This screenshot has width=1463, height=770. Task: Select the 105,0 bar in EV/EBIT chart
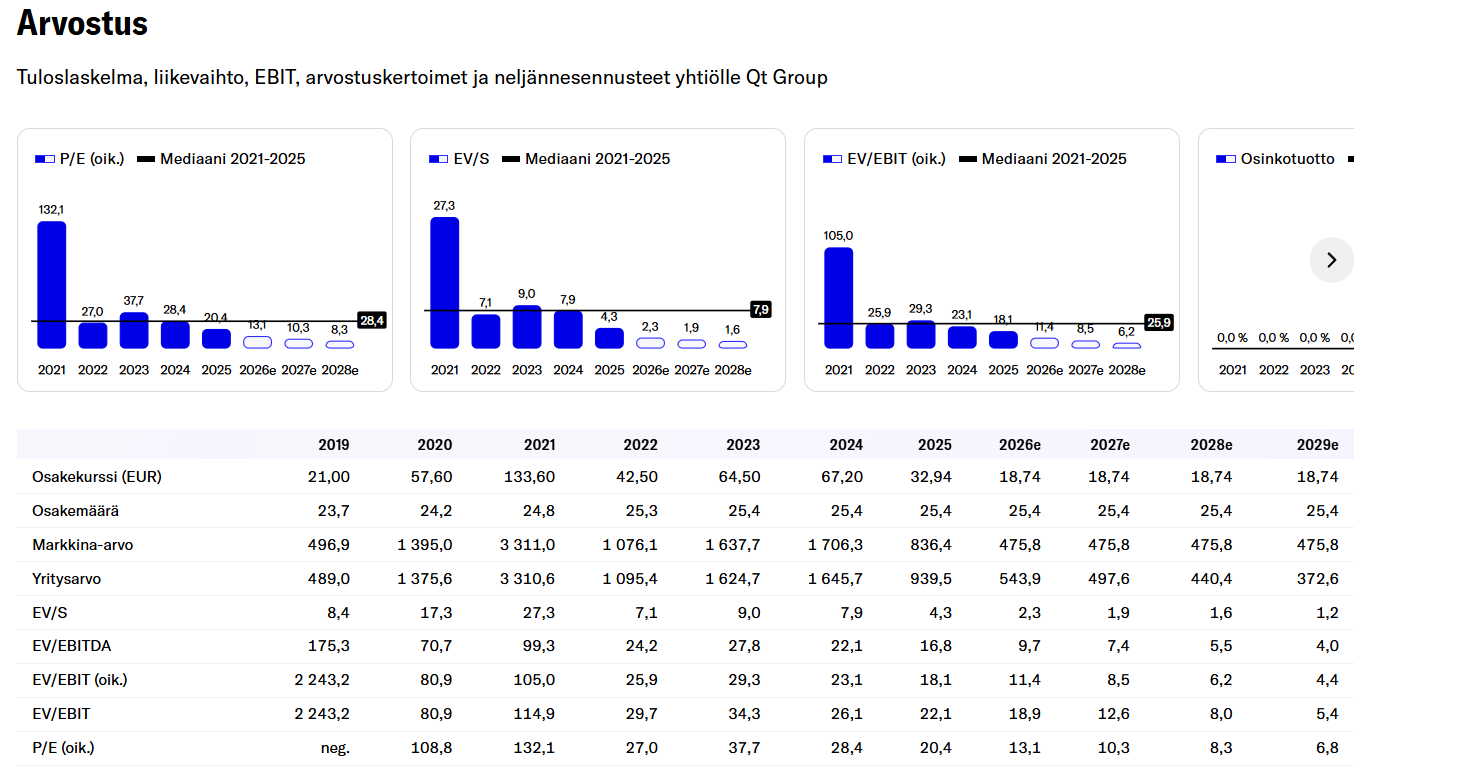coord(839,298)
